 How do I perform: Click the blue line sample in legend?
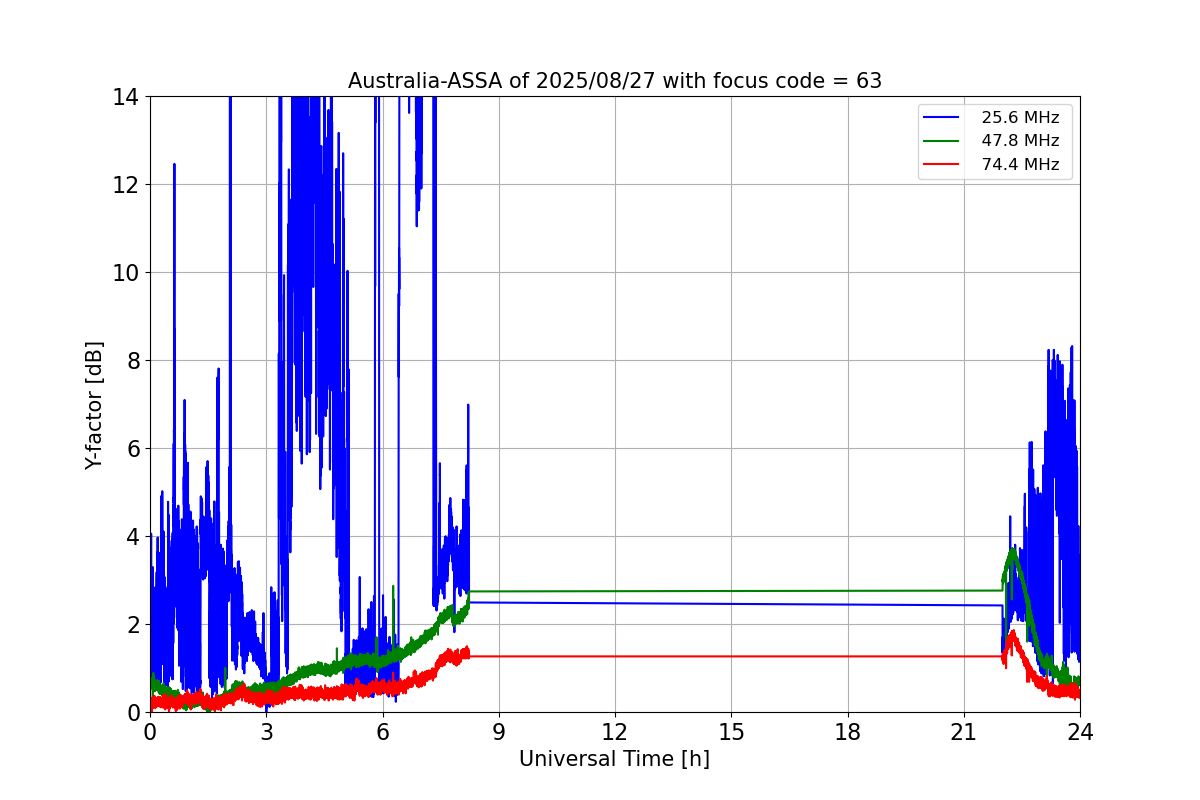click(941, 118)
